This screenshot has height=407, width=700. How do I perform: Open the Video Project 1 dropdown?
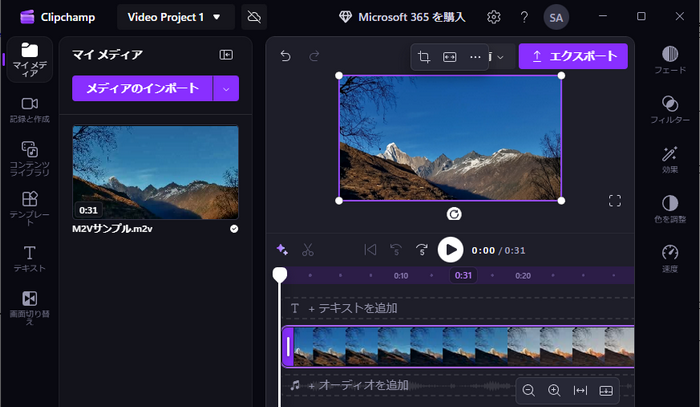click(x=175, y=17)
